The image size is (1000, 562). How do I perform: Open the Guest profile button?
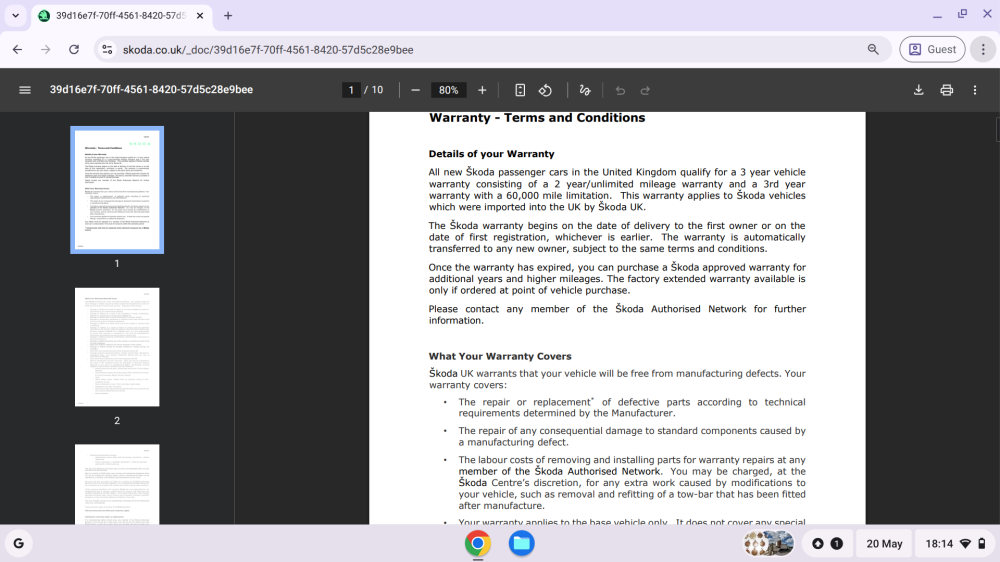point(932,50)
